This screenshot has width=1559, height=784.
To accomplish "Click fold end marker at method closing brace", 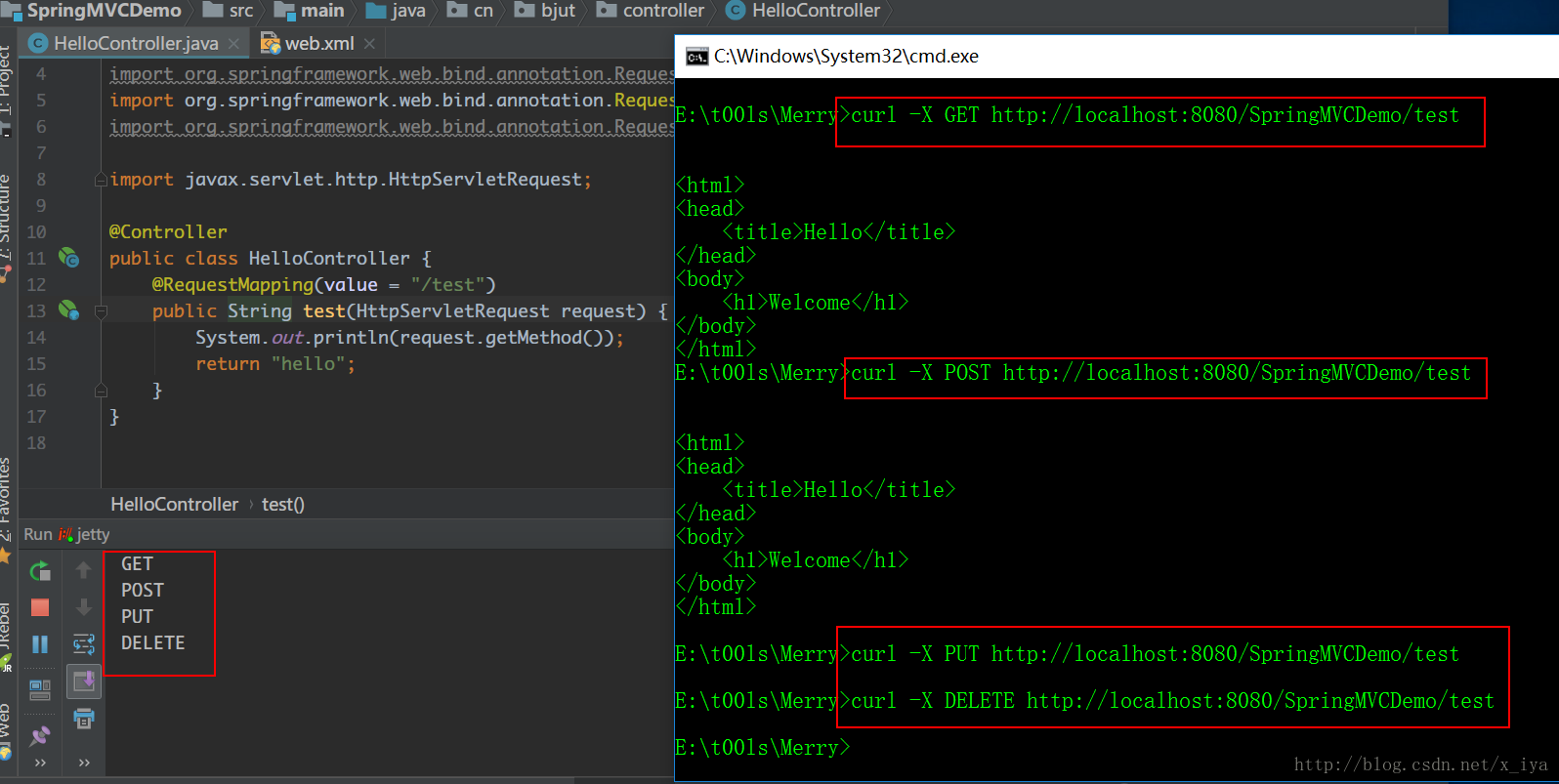I will click(x=101, y=391).
